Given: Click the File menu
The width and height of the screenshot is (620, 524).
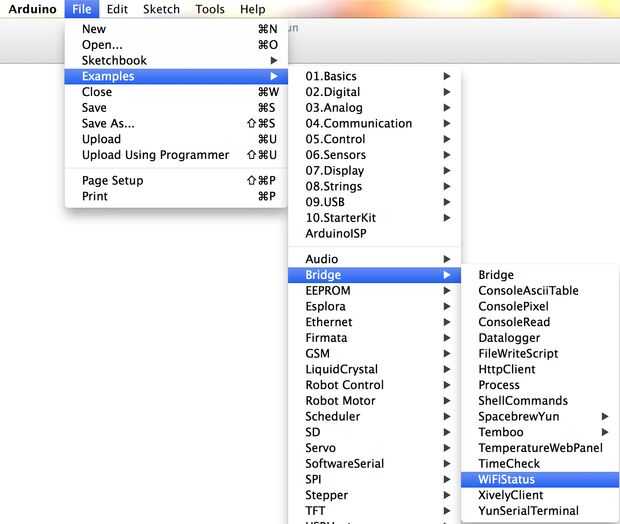Looking at the screenshot, I should pos(82,9).
